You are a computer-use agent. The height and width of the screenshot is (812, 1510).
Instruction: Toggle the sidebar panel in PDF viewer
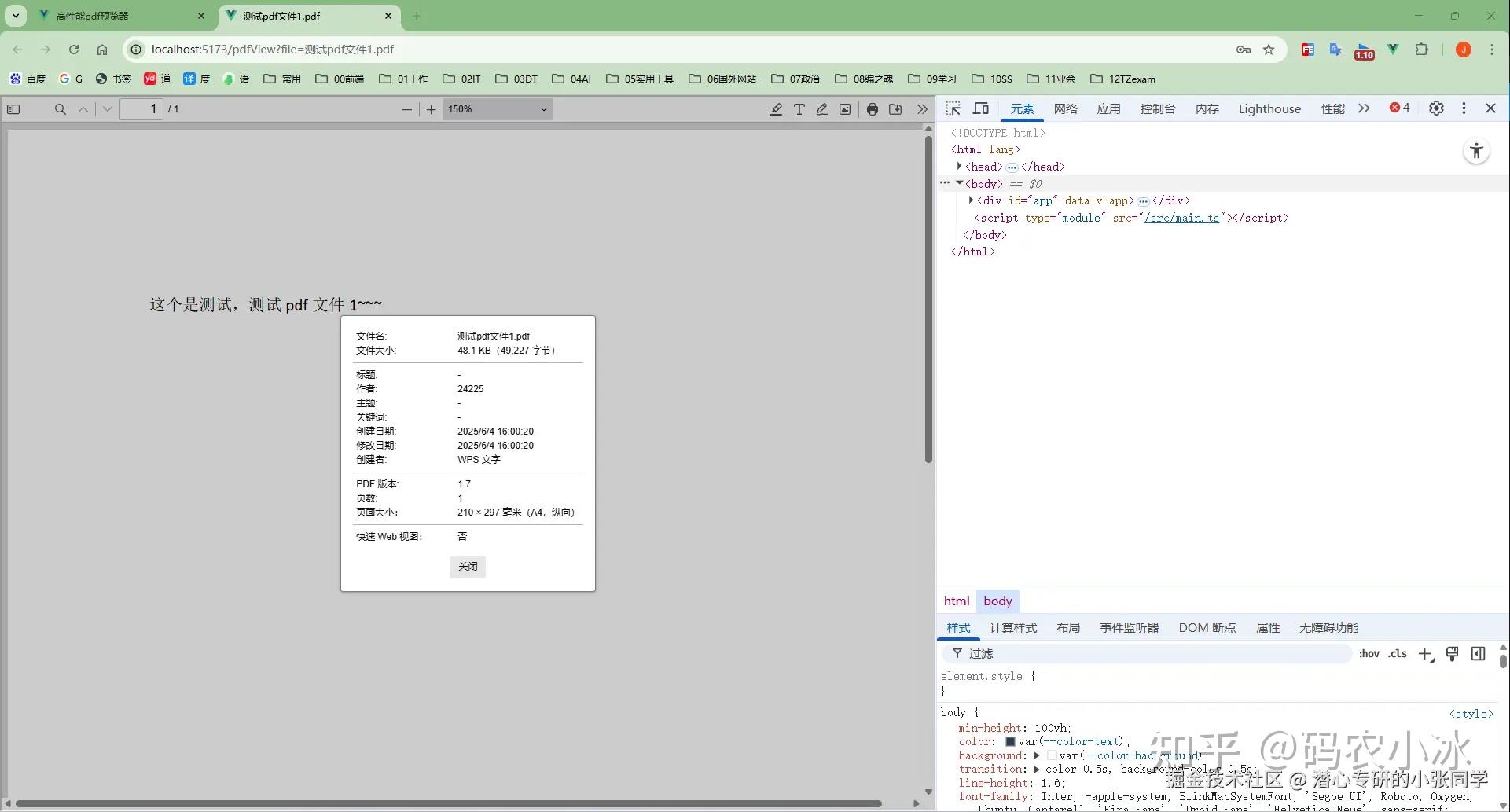[x=13, y=109]
